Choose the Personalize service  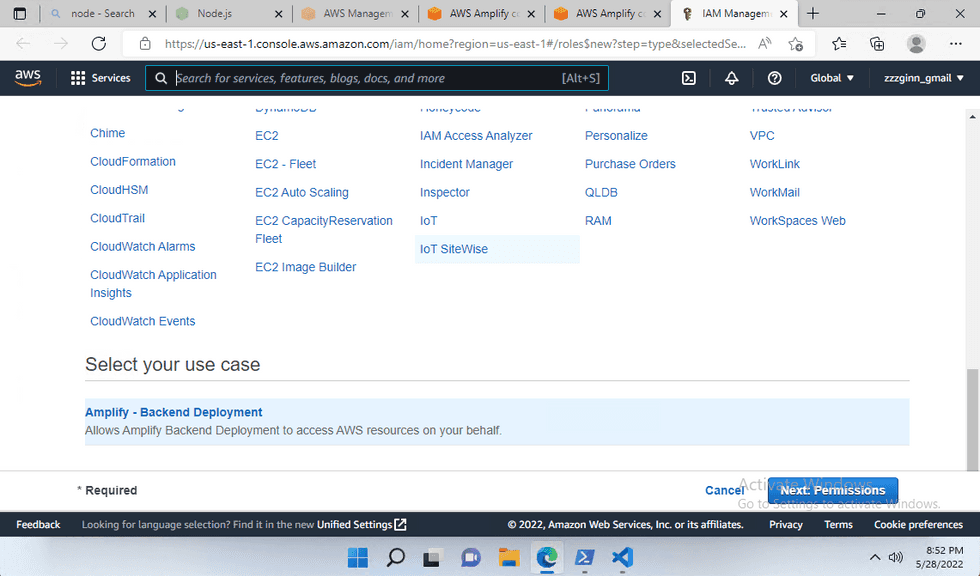[616, 136]
